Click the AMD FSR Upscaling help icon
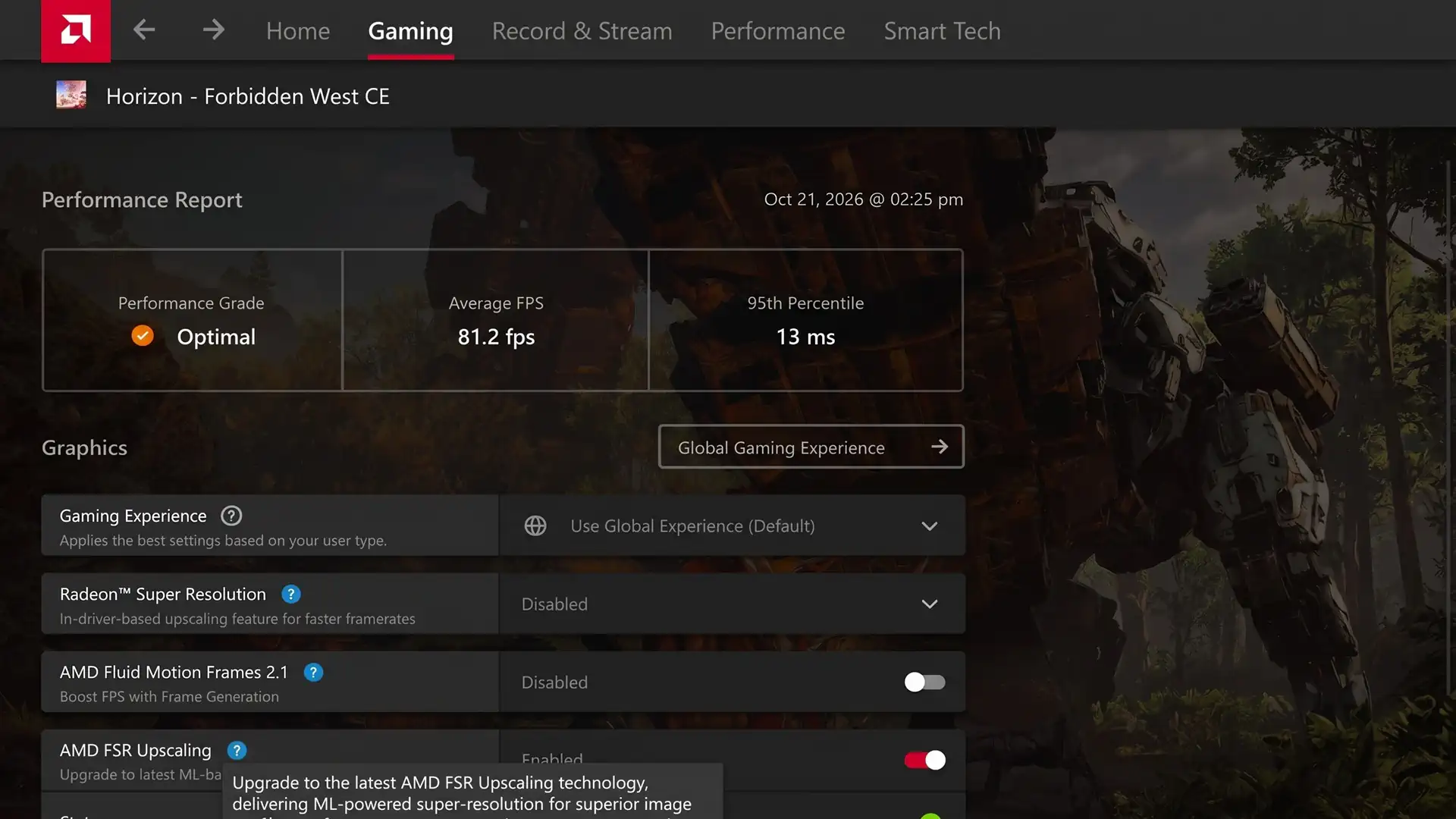 (x=237, y=750)
